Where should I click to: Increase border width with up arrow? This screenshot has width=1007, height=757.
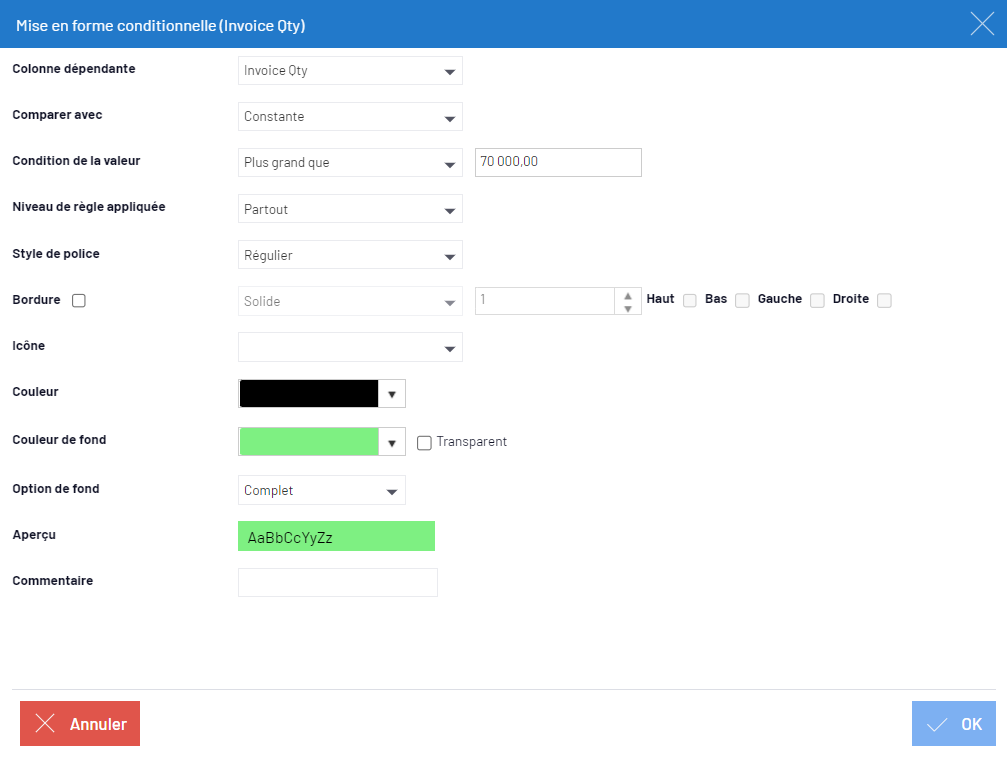pyautogui.click(x=627, y=295)
